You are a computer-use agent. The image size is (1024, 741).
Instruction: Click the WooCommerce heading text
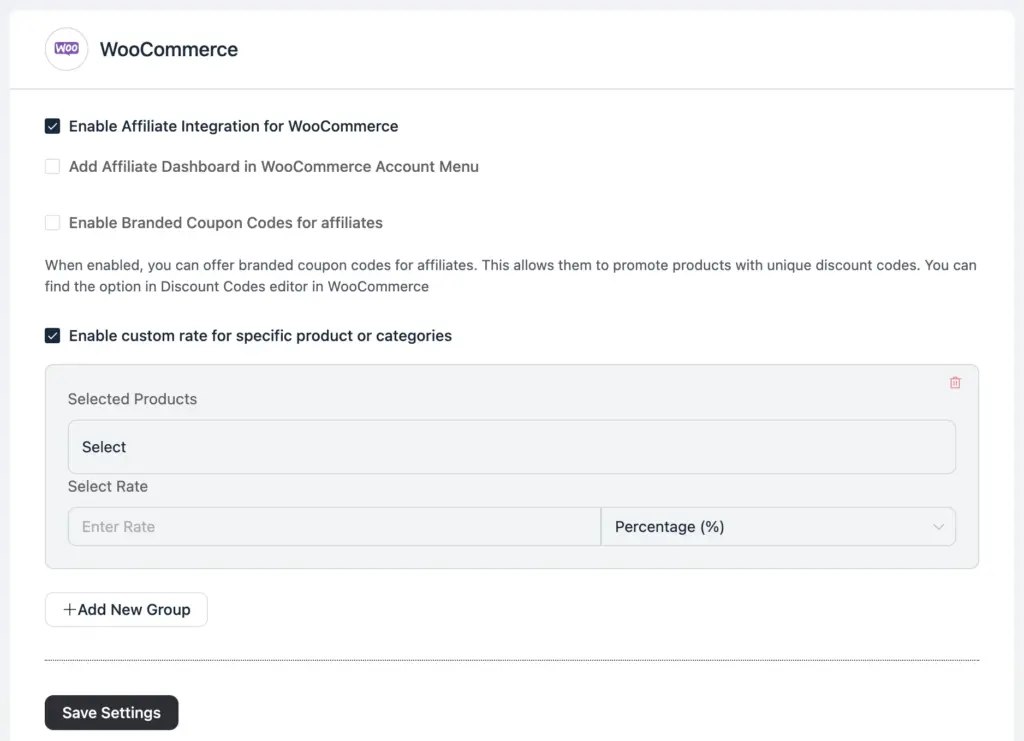click(x=168, y=50)
